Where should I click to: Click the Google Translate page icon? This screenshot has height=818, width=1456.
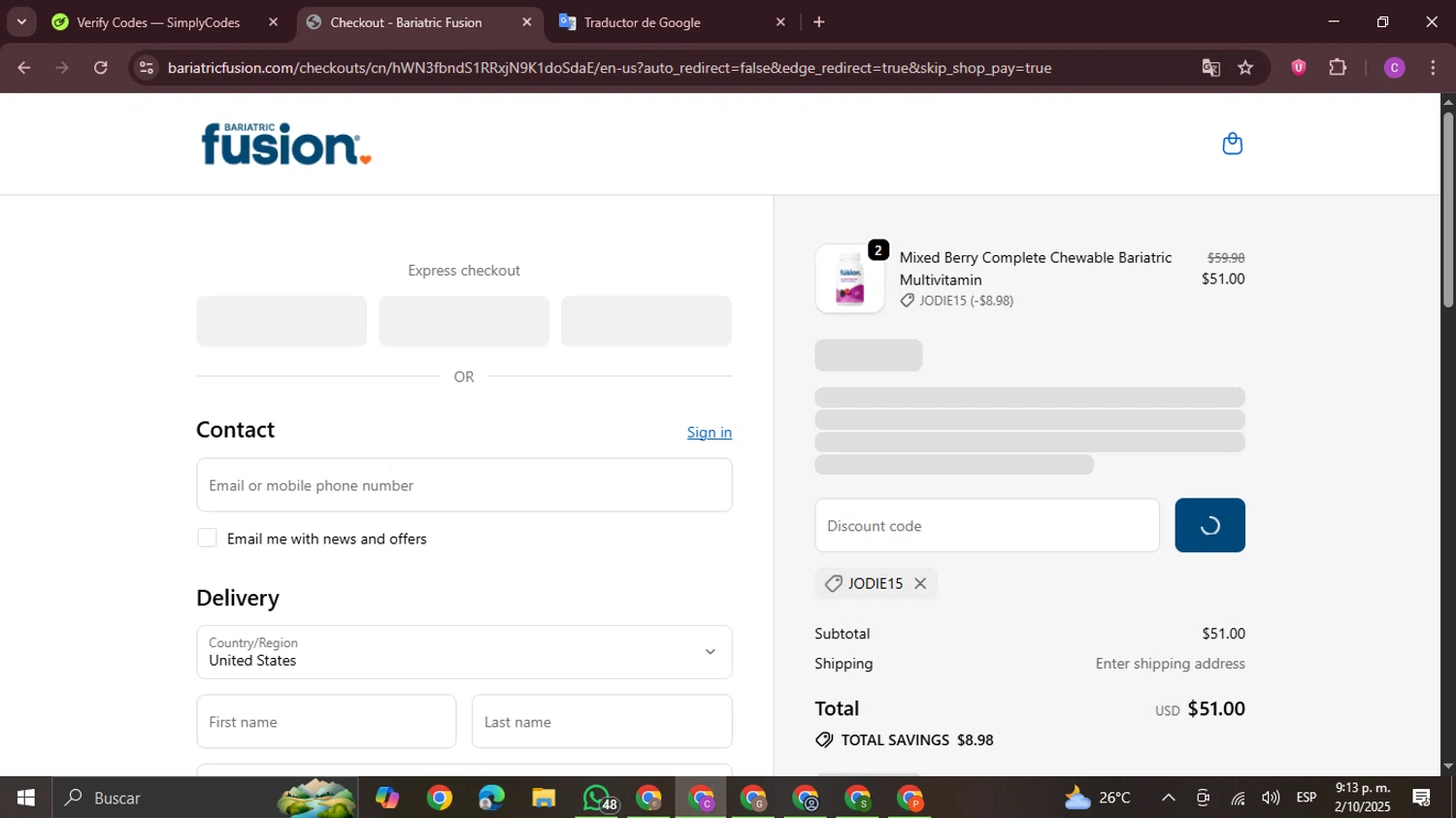click(1210, 68)
